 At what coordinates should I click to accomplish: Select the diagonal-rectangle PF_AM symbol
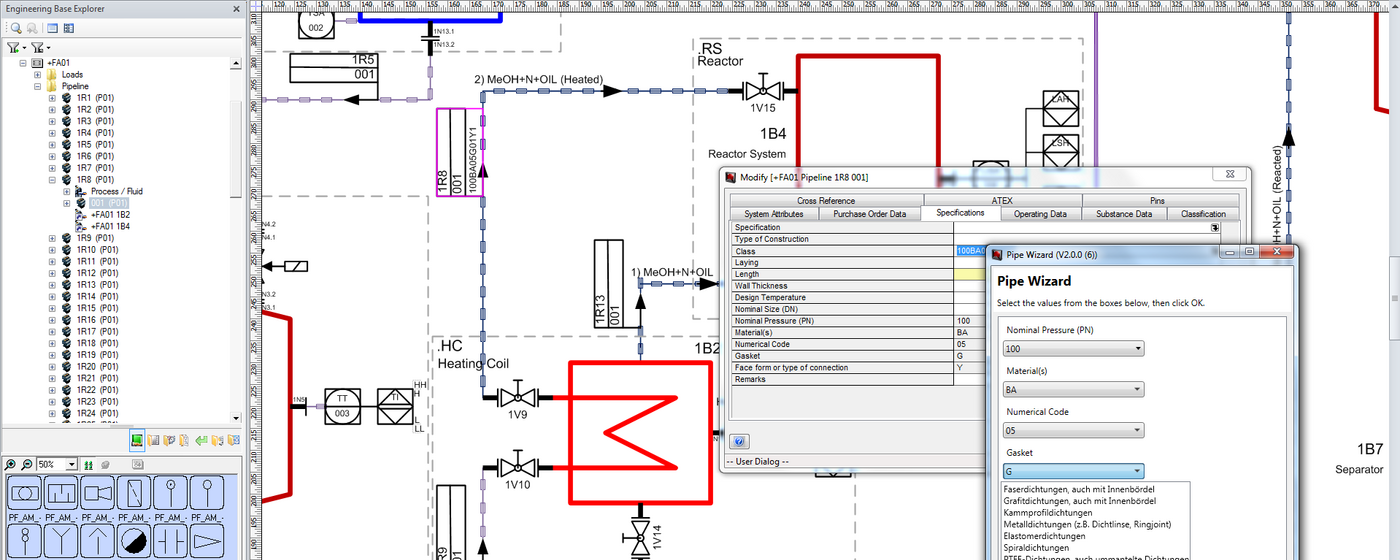133,493
